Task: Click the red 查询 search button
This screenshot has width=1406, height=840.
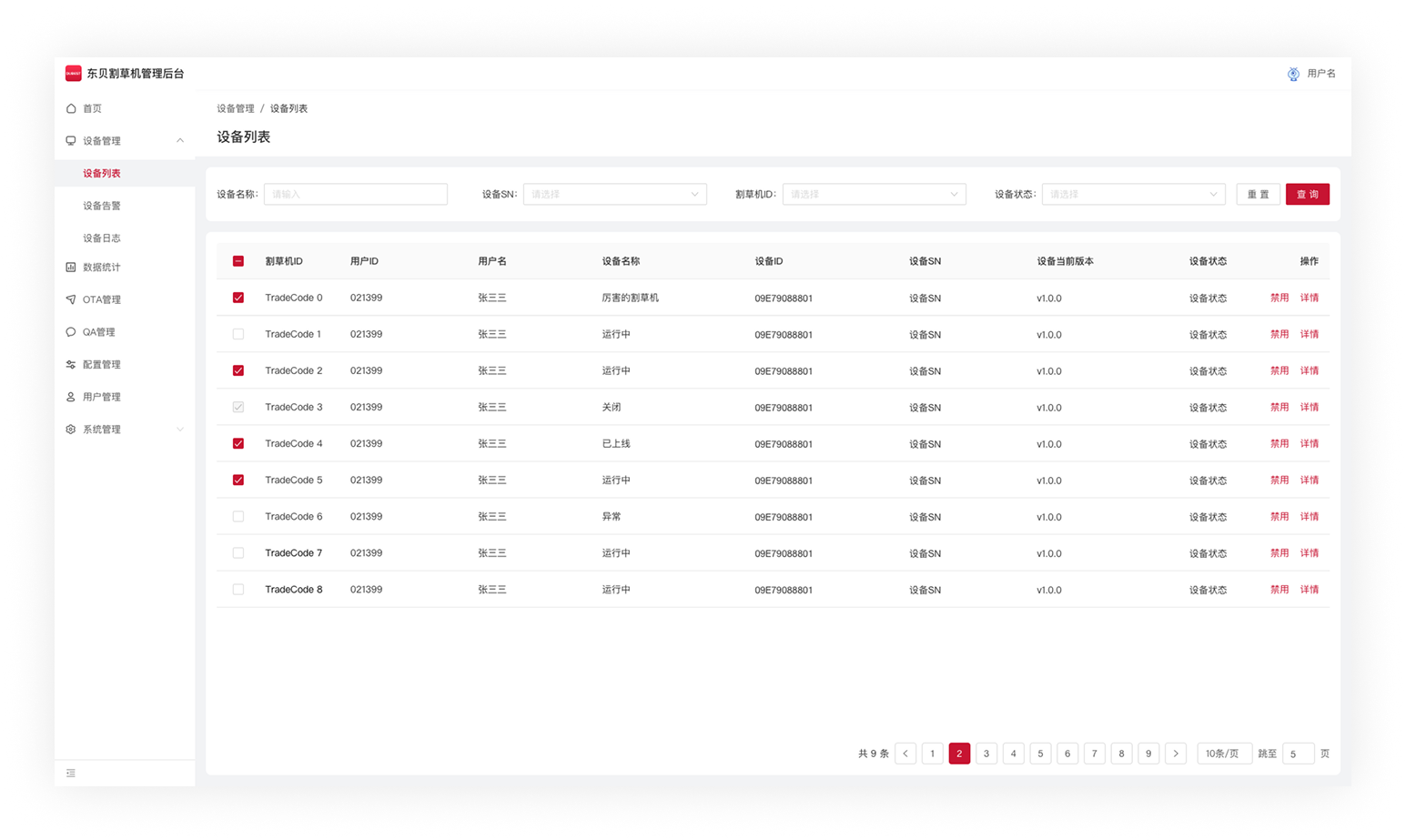Action: pyautogui.click(x=1307, y=194)
